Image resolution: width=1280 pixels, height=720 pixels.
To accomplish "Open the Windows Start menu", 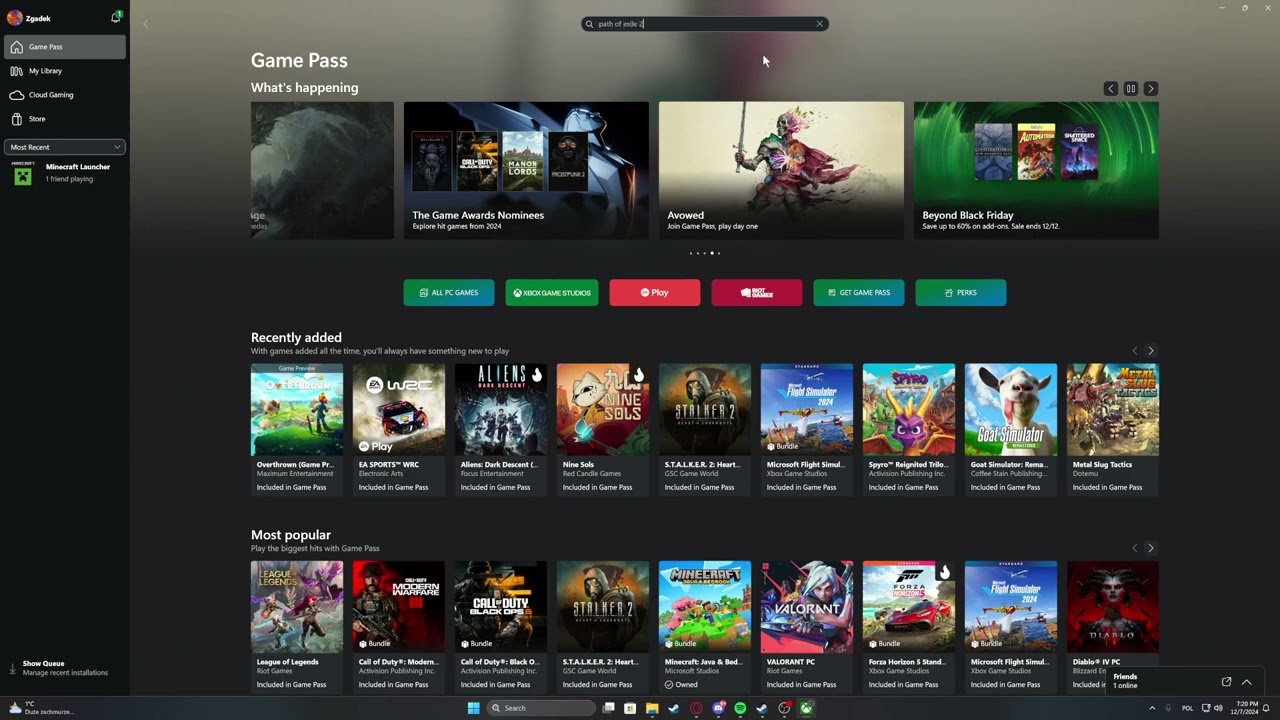I will tap(473, 708).
